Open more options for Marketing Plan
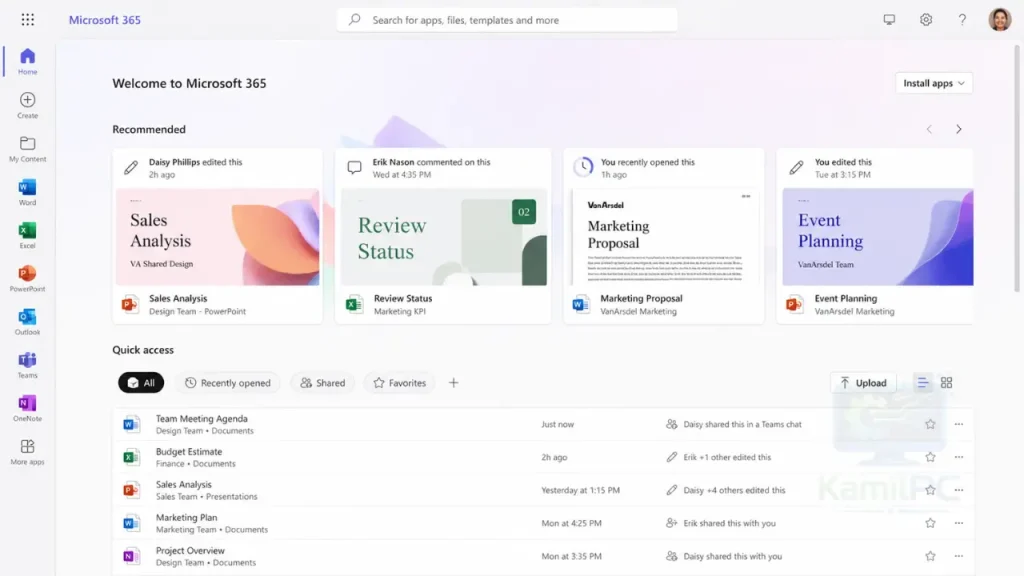Image resolution: width=1024 pixels, height=576 pixels. tap(959, 523)
